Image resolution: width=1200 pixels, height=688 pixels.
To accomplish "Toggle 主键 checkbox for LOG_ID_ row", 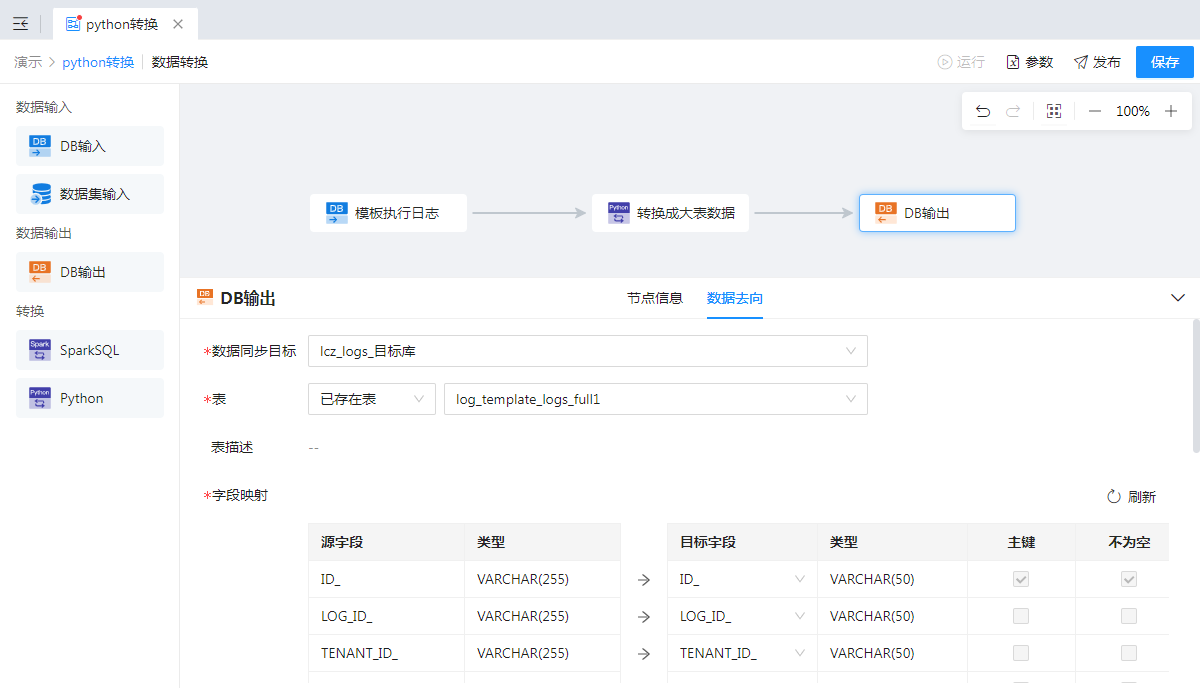I will (1020, 616).
